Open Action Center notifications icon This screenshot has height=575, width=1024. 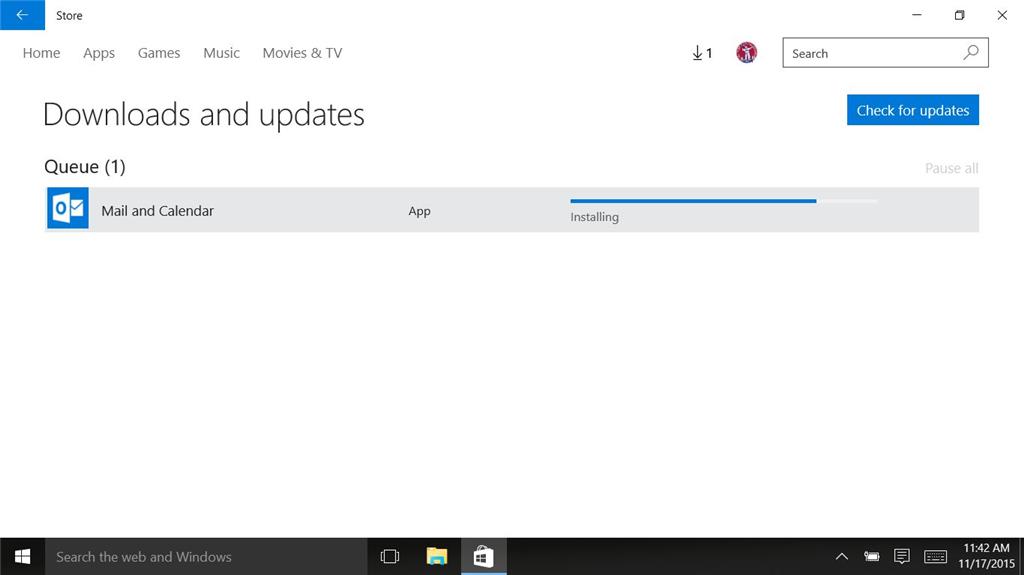tap(902, 557)
